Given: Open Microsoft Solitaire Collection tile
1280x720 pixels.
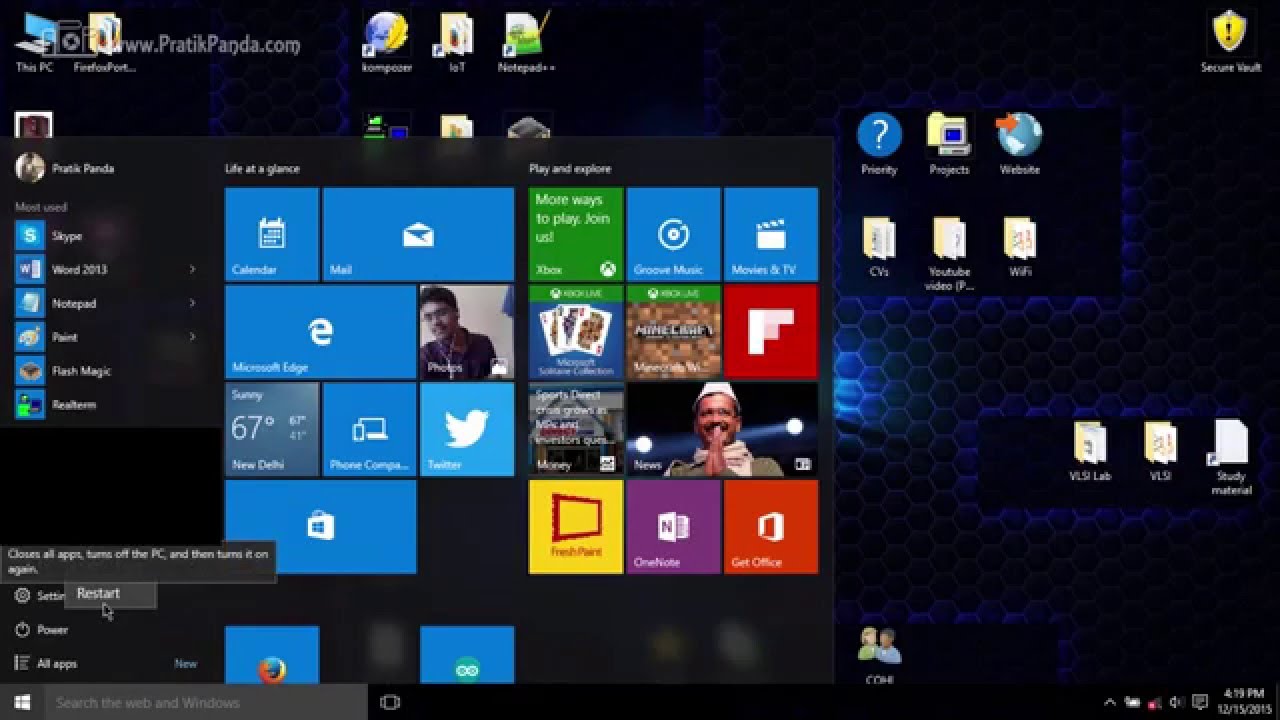Looking at the screenshot, I should (x=576, y=331).
